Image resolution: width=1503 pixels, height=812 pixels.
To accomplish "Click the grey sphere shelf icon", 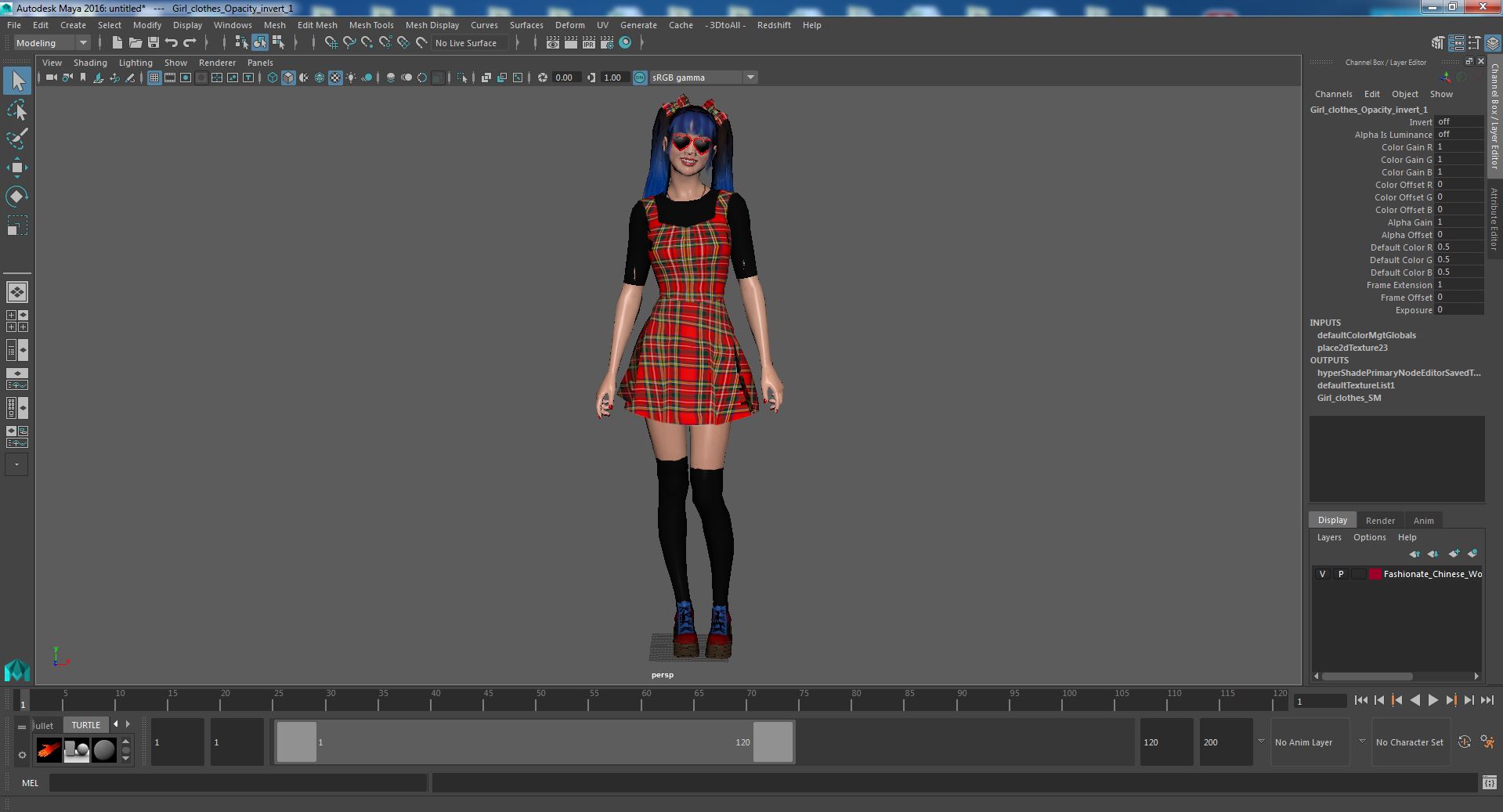I will tap(103, 749).
